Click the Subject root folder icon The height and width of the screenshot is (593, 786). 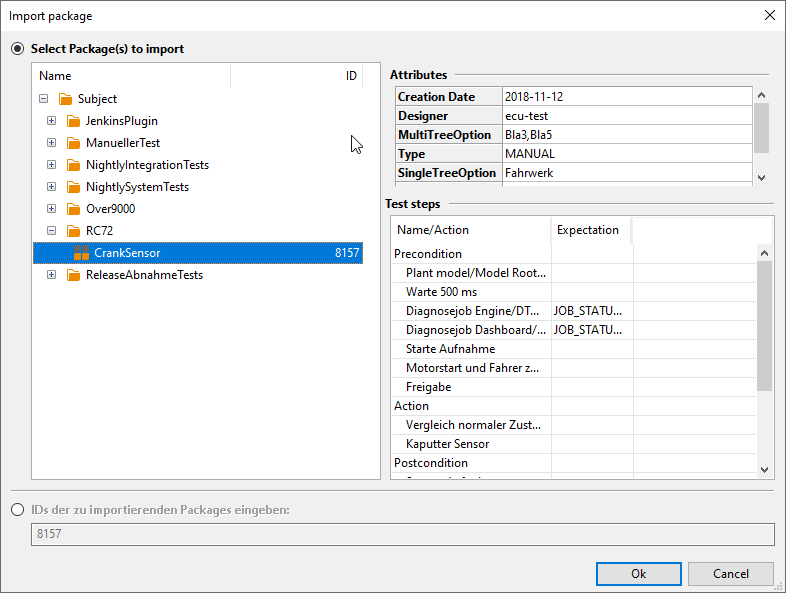[x=65, y=99]
